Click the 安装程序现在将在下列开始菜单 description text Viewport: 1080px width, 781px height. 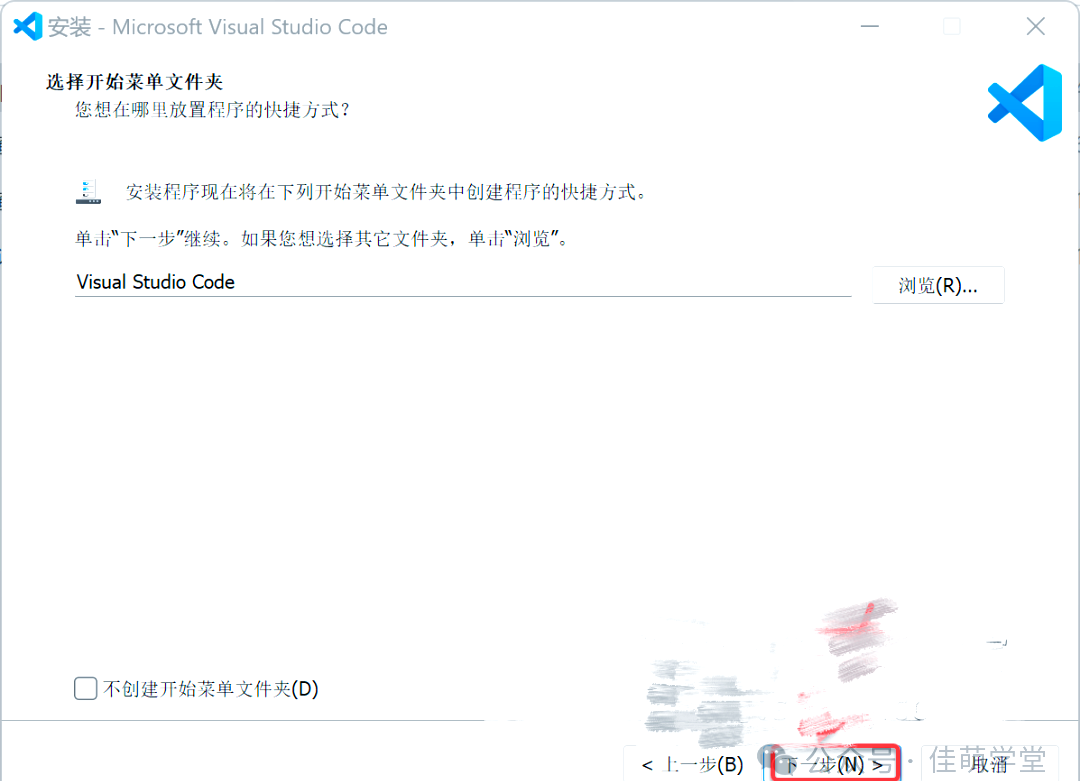coord(386,192)
